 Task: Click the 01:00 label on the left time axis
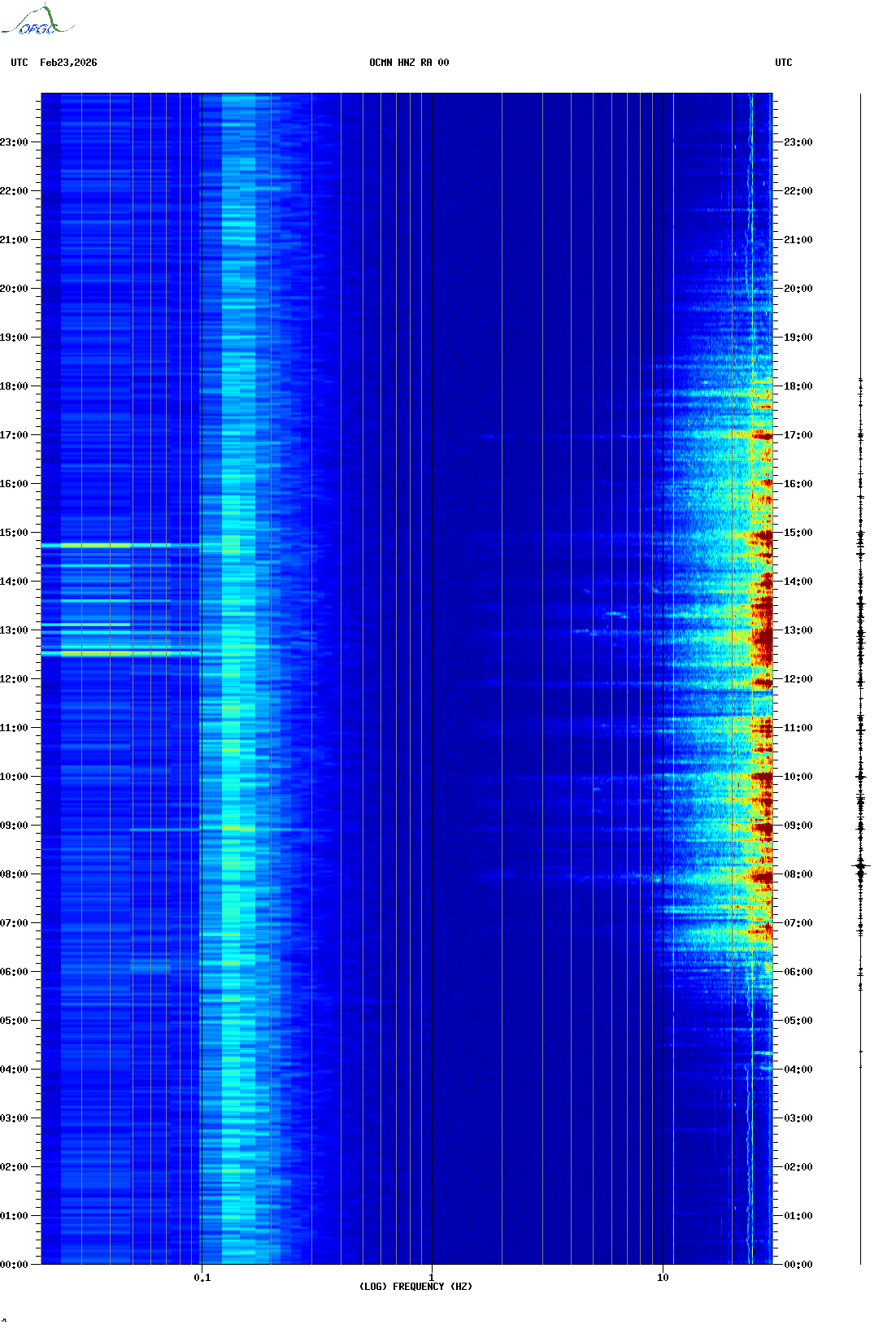coord(14,1216)
